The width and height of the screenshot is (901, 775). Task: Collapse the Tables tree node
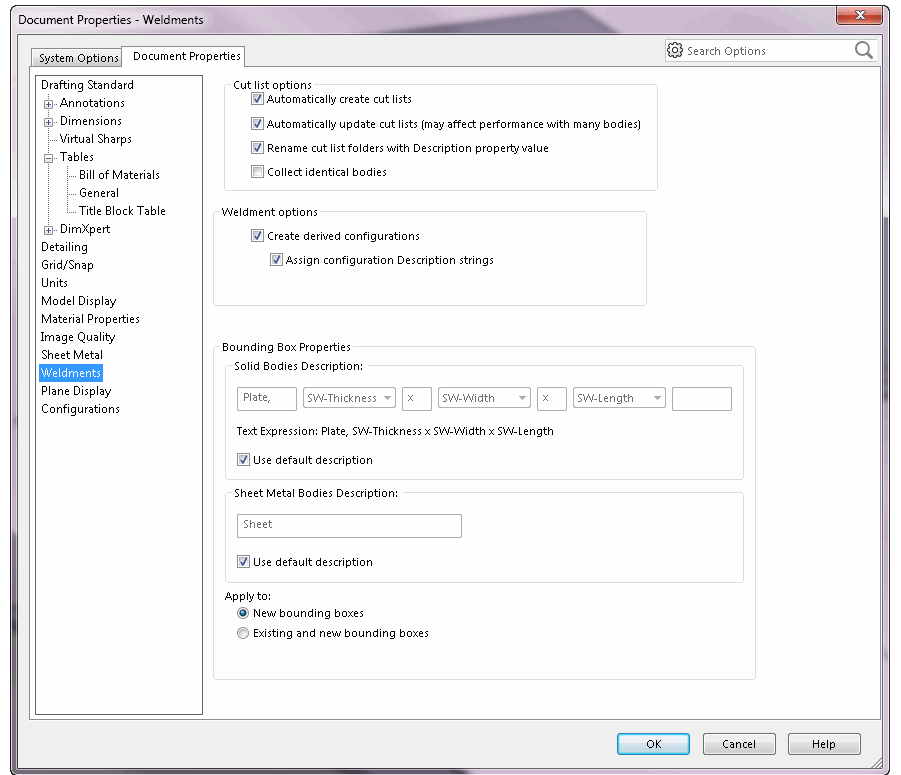49,158
